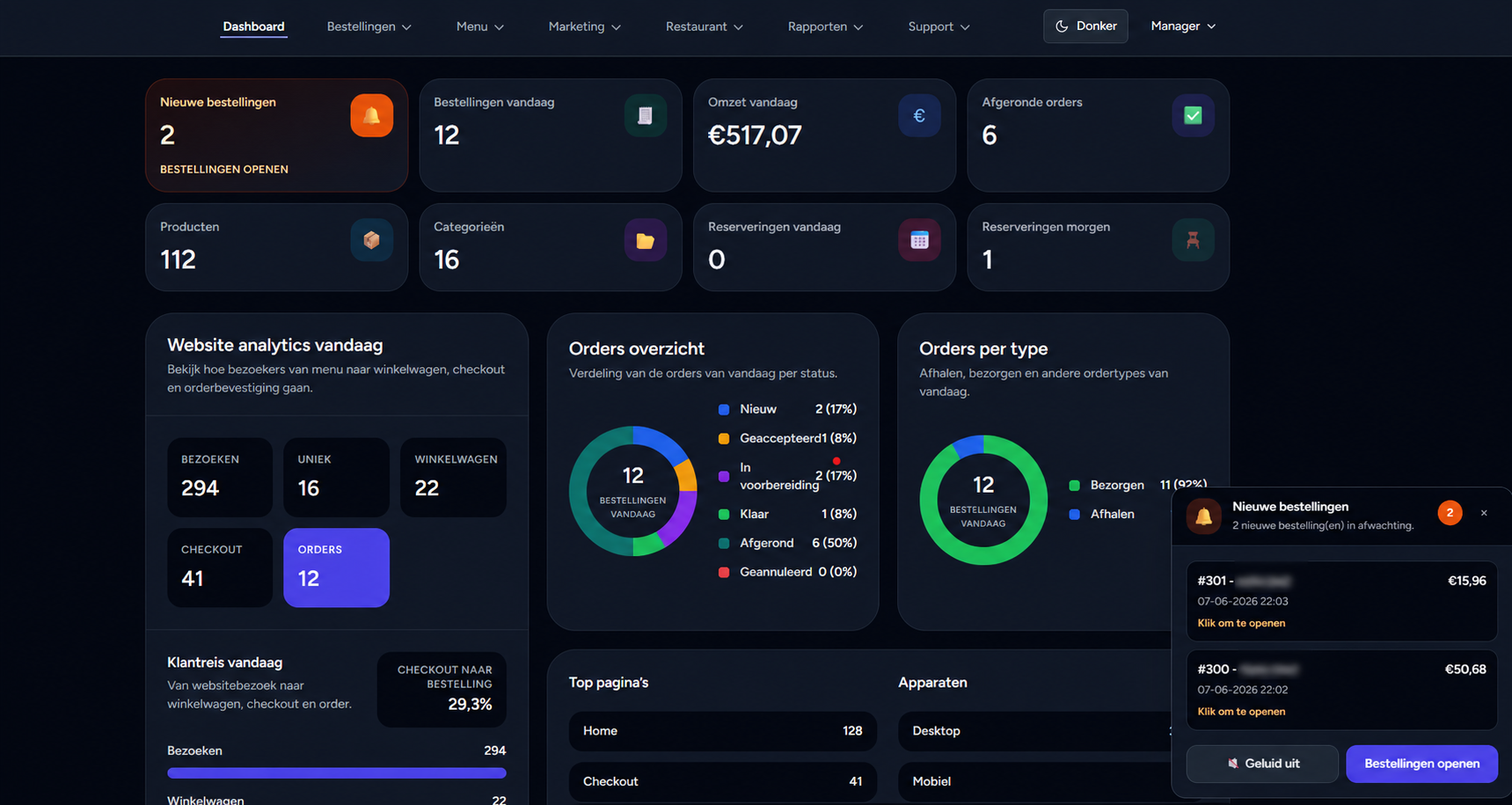Click the Klantreis vandaag heading
Image resolution: width=1512 pixels, height=805 pixels.
coord(224,662)
